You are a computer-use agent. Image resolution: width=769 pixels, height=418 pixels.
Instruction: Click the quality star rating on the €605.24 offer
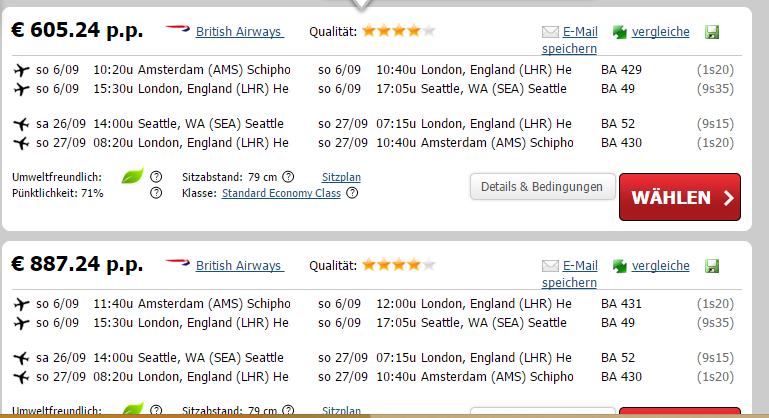[398, 32]
